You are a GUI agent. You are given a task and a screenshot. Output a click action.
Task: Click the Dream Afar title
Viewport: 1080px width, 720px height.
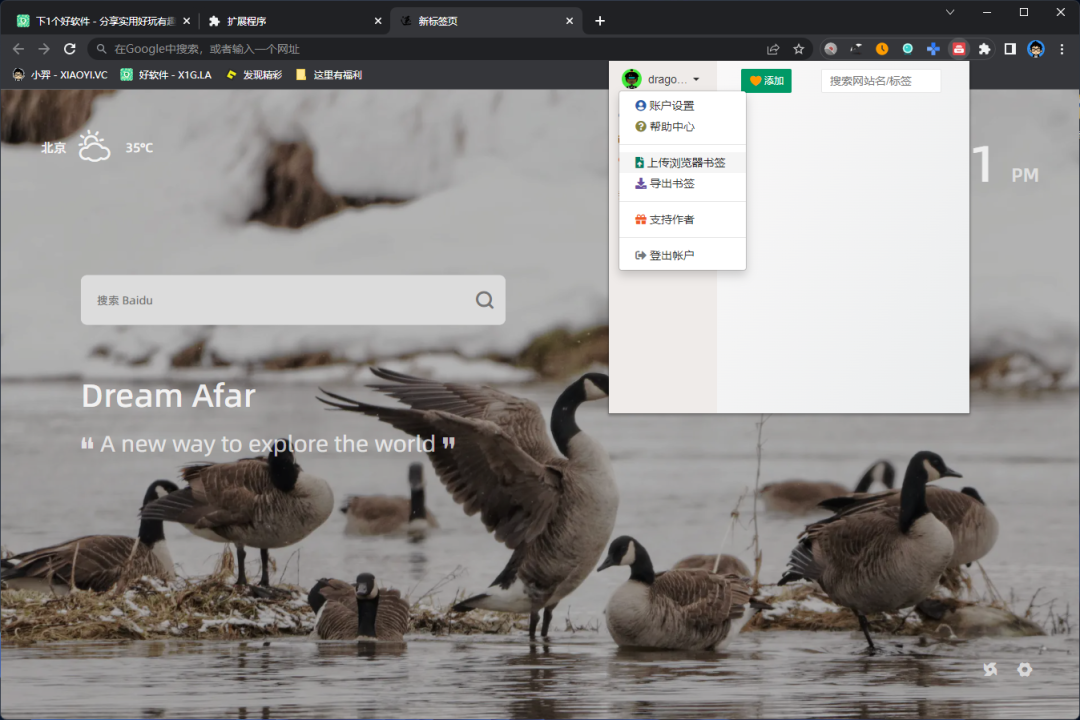coord(168,396)
